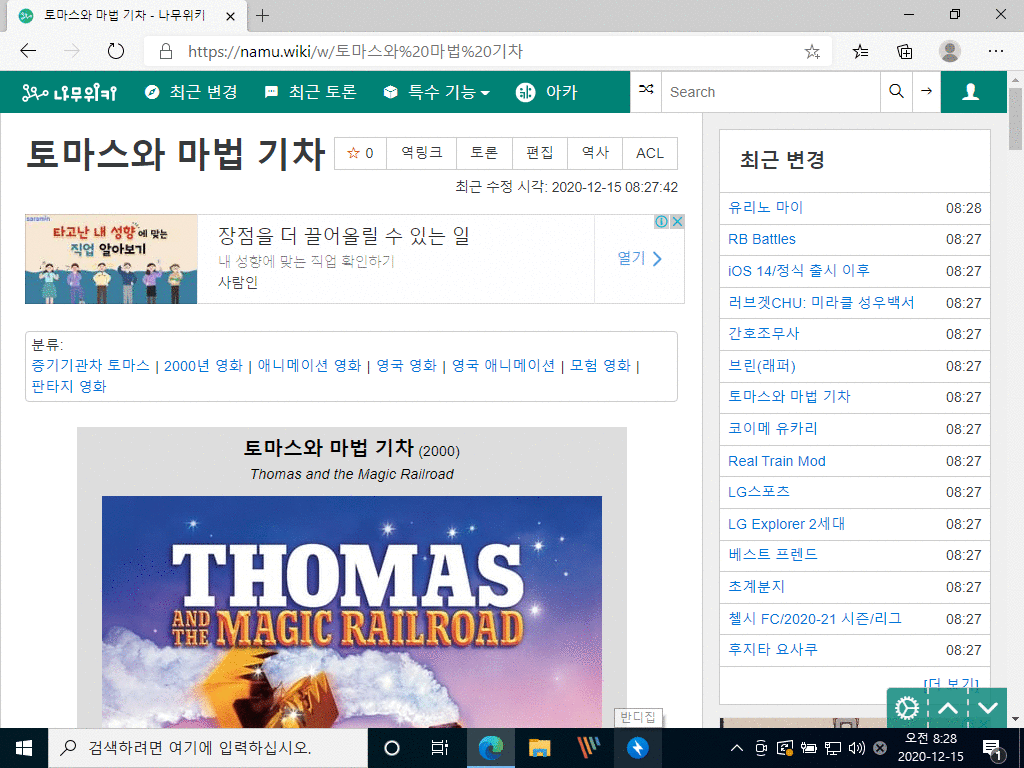Click the namu wiki logo
The width and height of the screenshot is (1024, 768).
coord(69,92)
